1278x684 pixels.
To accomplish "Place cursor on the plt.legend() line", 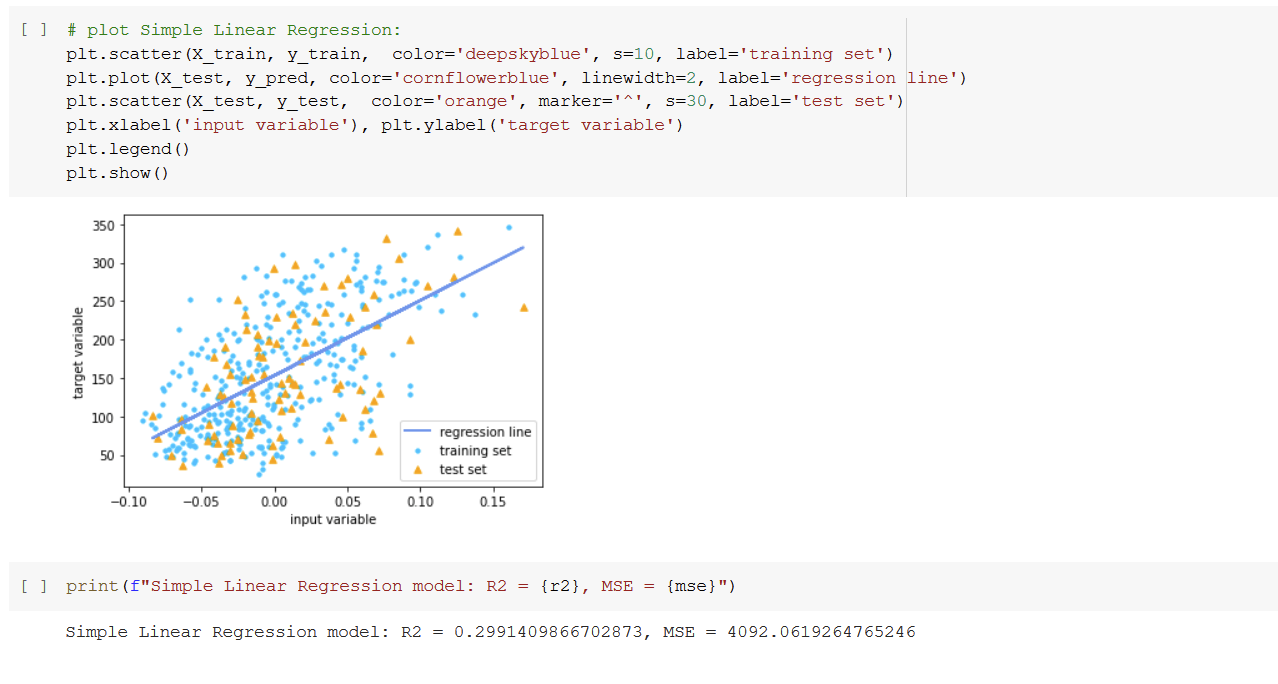I will click(x=127, y=149).
